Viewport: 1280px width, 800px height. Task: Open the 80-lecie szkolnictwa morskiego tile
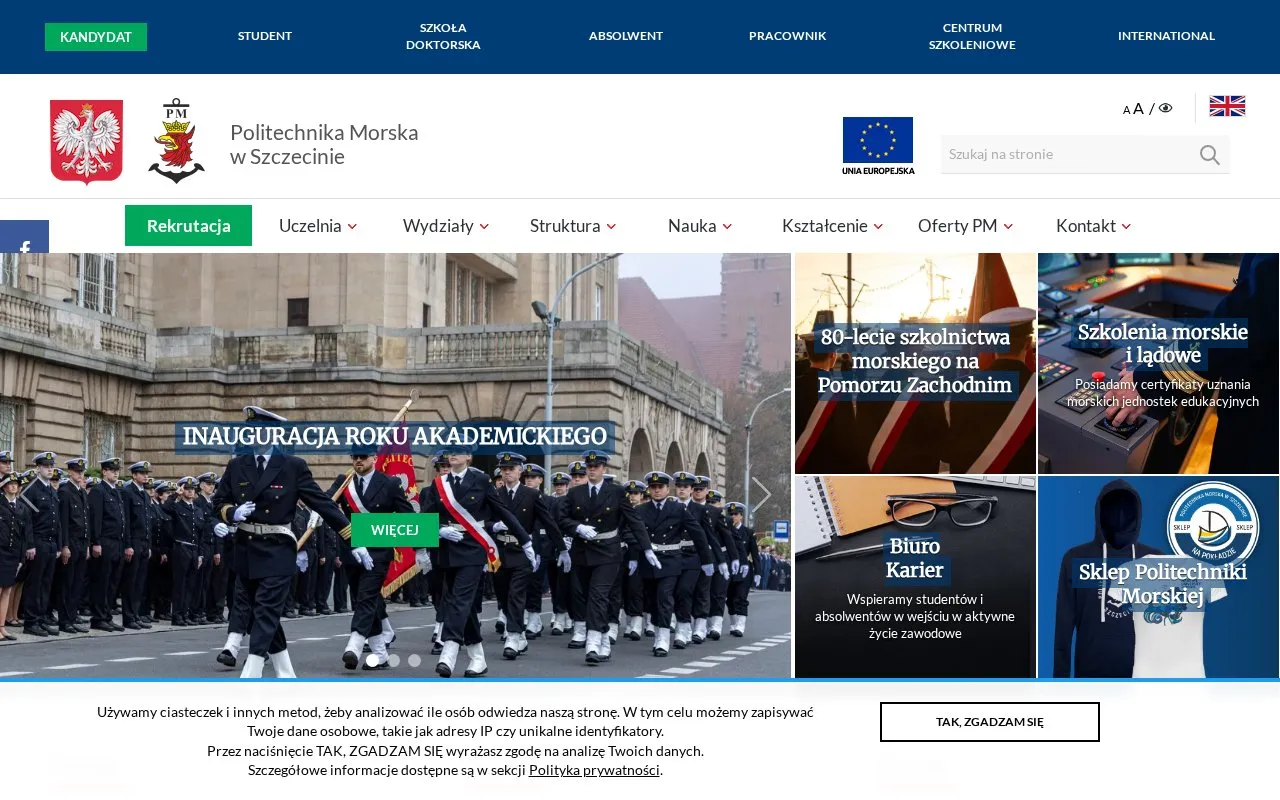915,363
